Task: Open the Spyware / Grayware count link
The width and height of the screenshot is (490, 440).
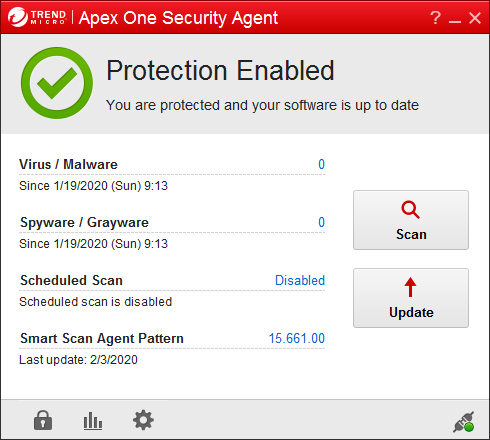Action: (321, 222)
